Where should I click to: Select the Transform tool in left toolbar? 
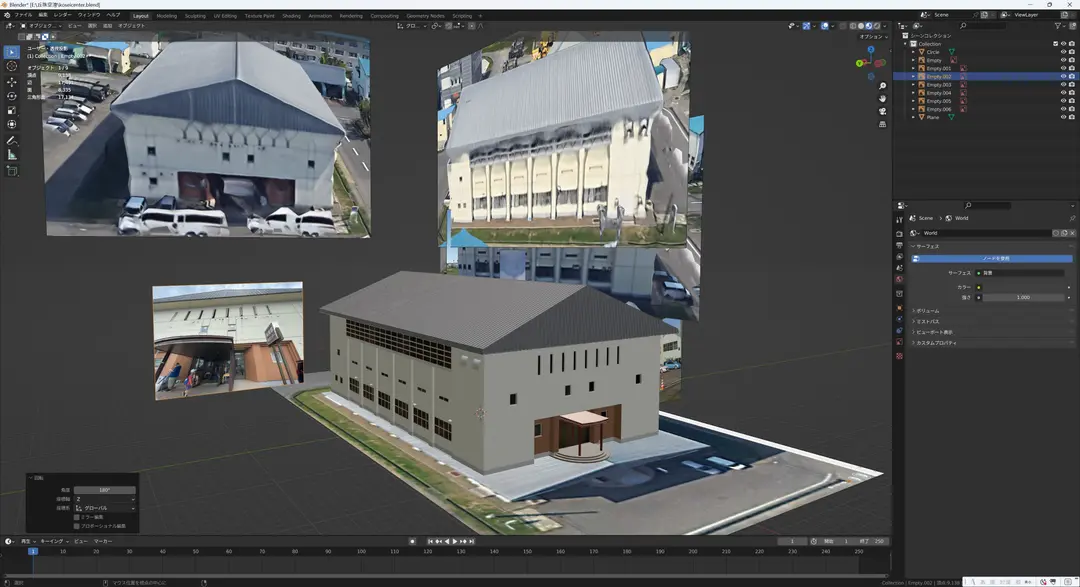[x=12, y=125]
